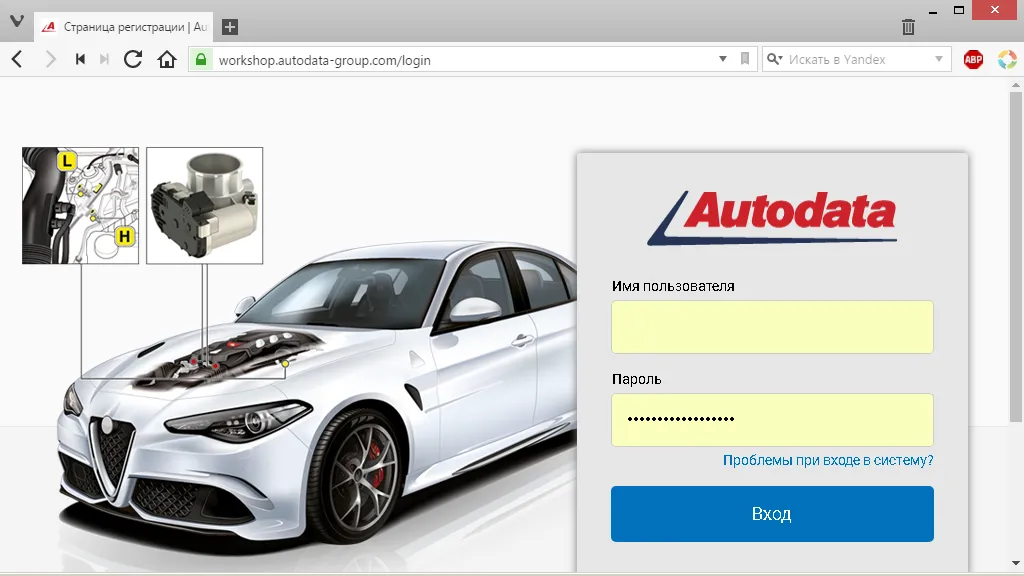Viewport: 1024px width, 576px height.
Task: Expand the address bar dropdown arrow
Action: click(723, 59)
